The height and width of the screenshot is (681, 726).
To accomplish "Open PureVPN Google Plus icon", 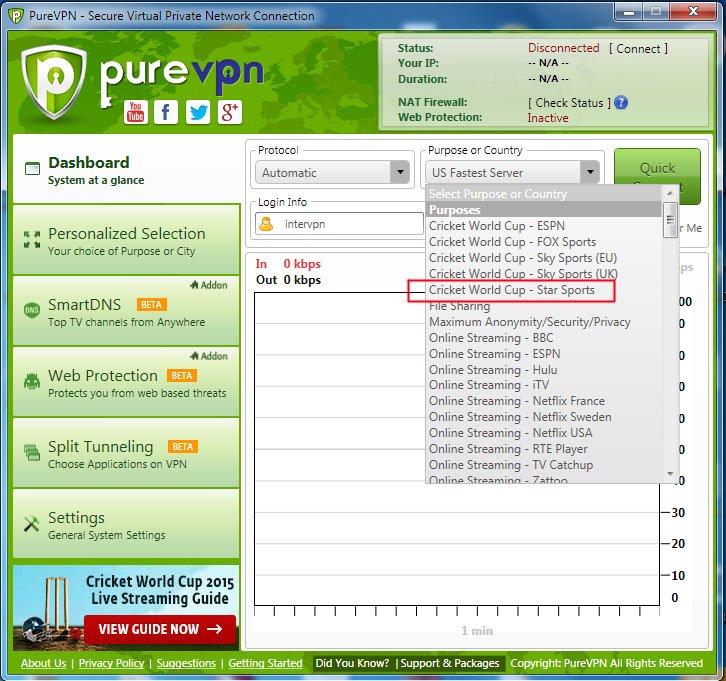I will (230, 112).
